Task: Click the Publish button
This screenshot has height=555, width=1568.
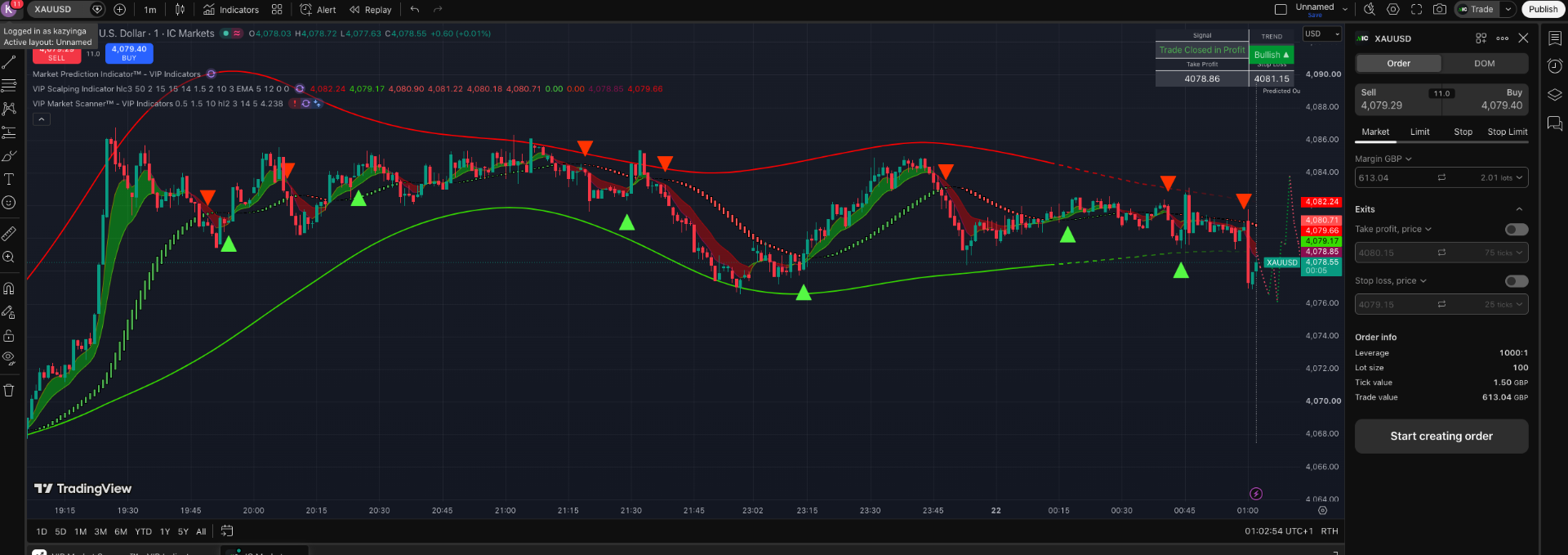Action: pos(1543,10)
